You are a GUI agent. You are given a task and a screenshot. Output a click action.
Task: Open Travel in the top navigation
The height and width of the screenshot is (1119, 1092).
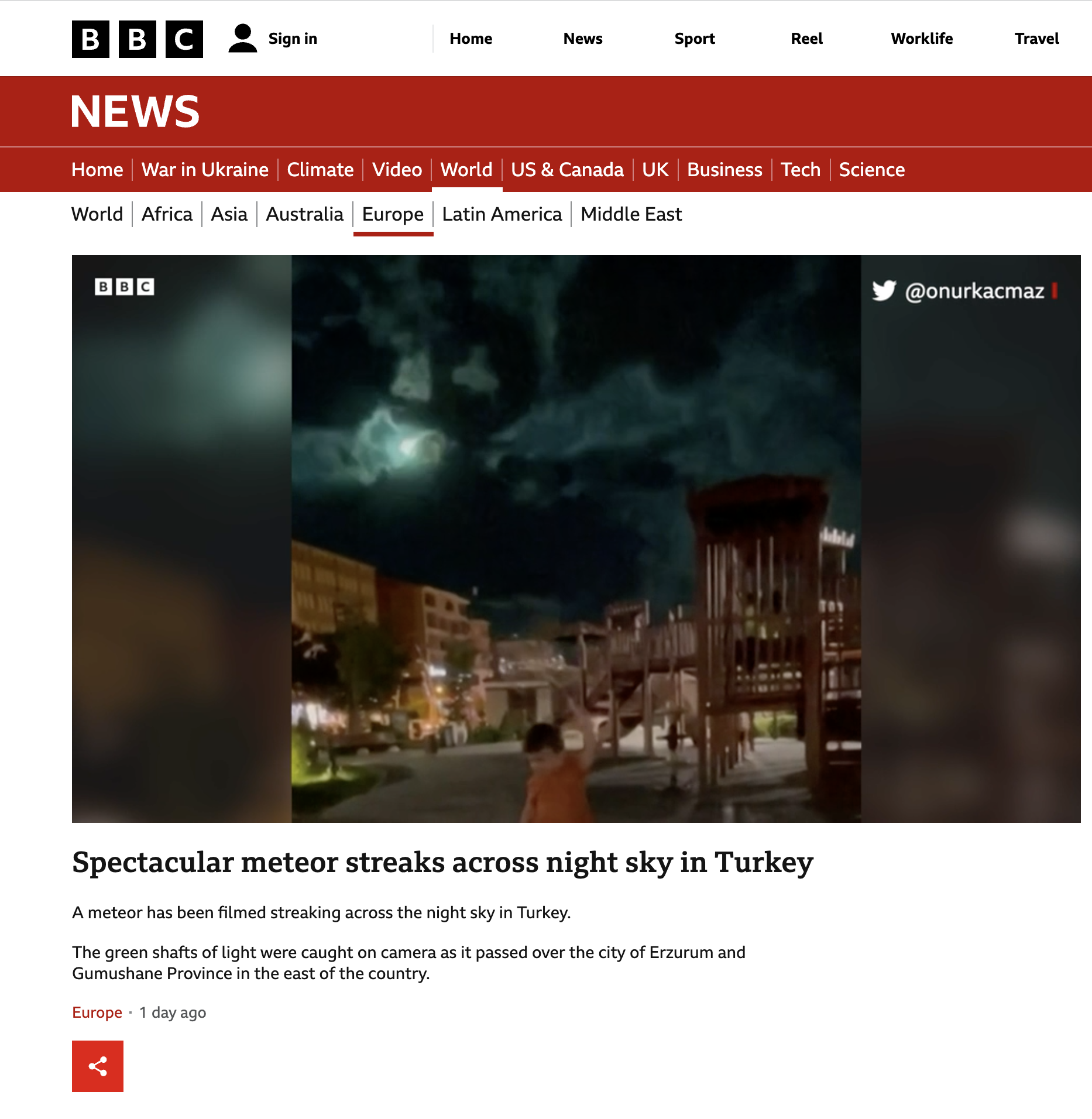[x=1036, y=39]
